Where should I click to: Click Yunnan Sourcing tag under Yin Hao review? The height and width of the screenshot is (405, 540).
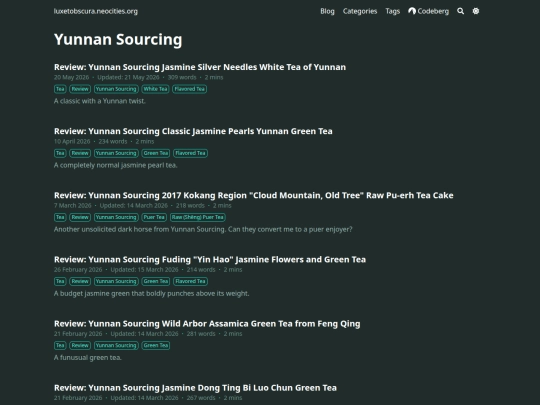tap(116, 281)
